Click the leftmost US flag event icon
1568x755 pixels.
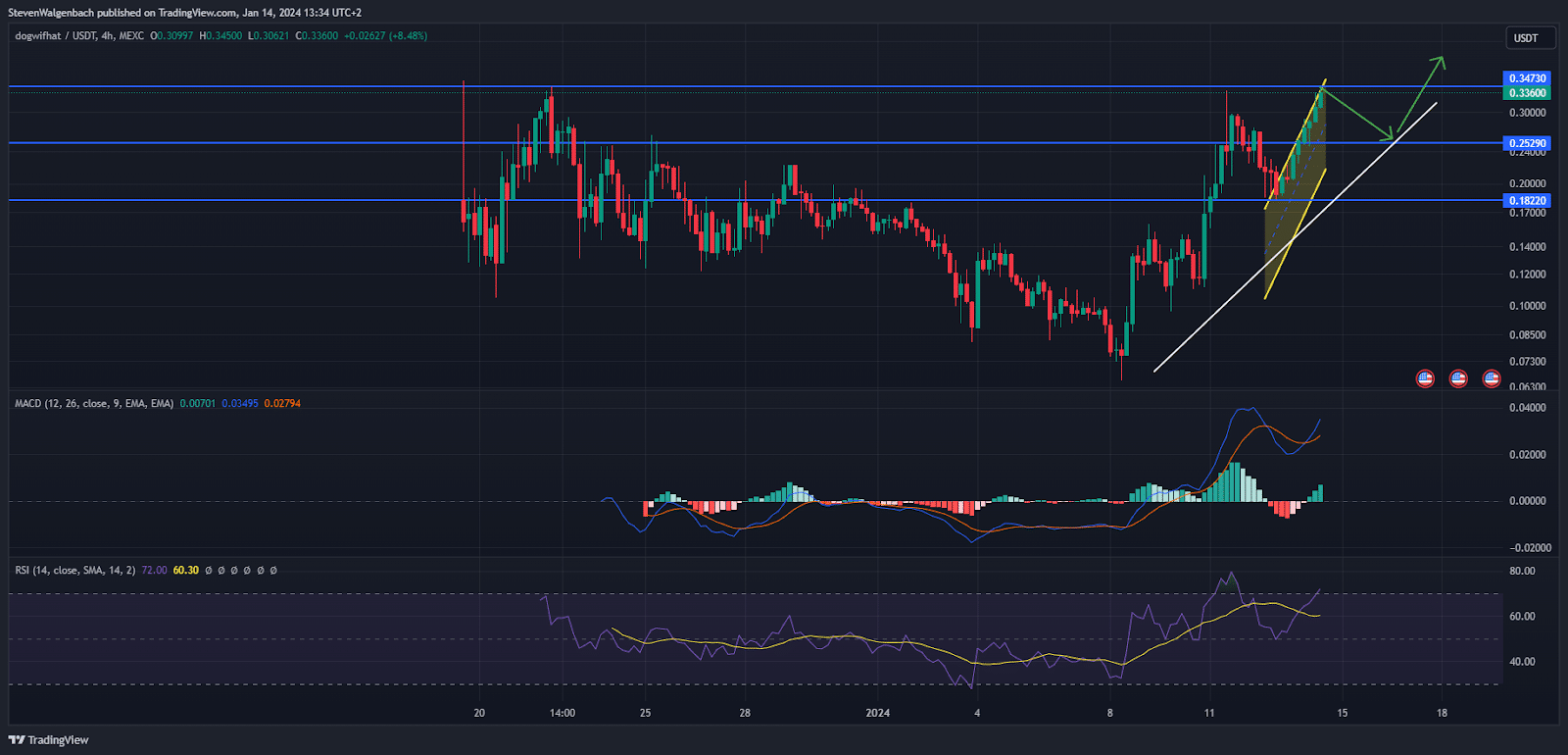(1425, 377)
